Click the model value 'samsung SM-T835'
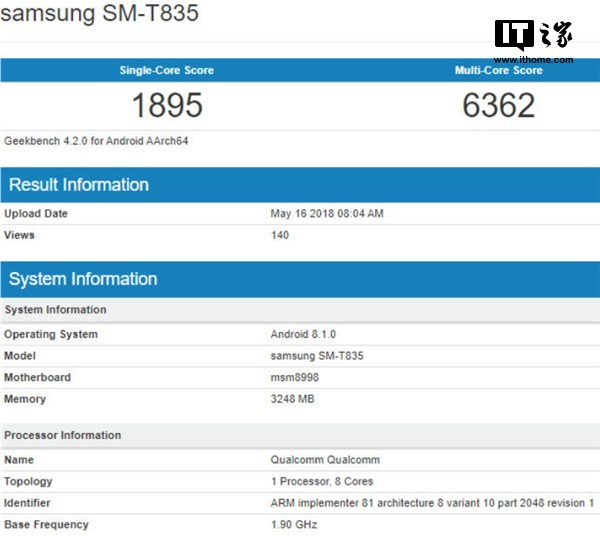Screen dimensions: 600x536 click(x=317, y=356)
